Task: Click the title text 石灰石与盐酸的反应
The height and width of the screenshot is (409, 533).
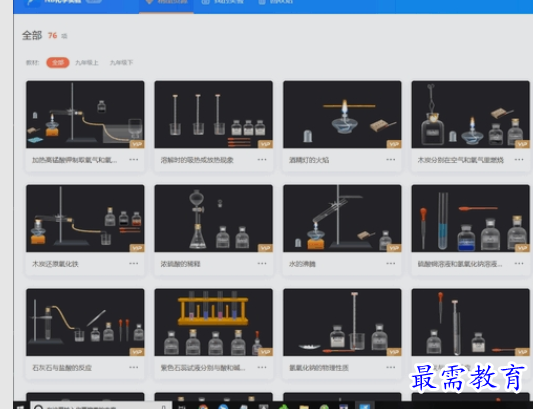Action: coord(62,368)
